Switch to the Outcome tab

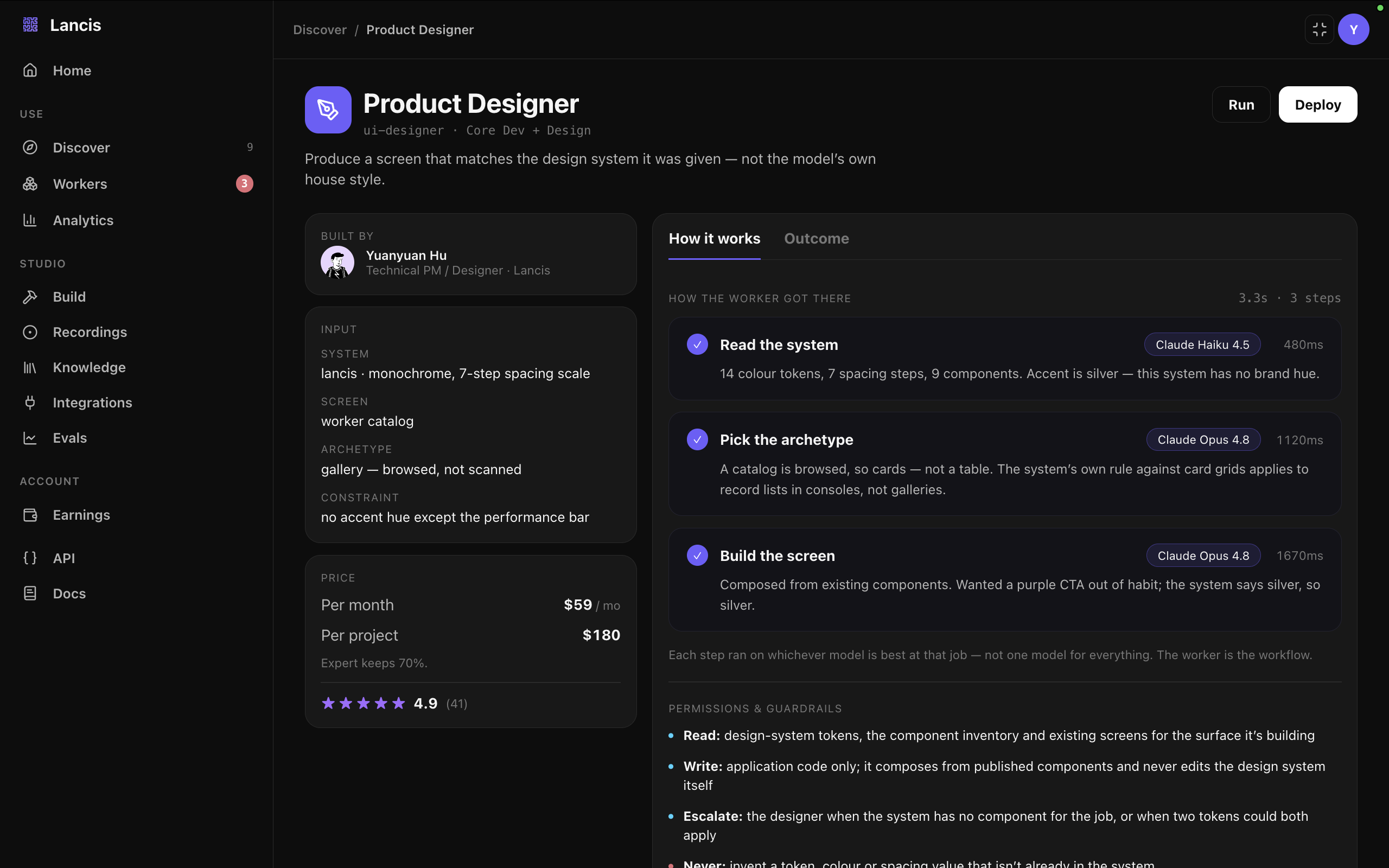click(x=816, y=239)
